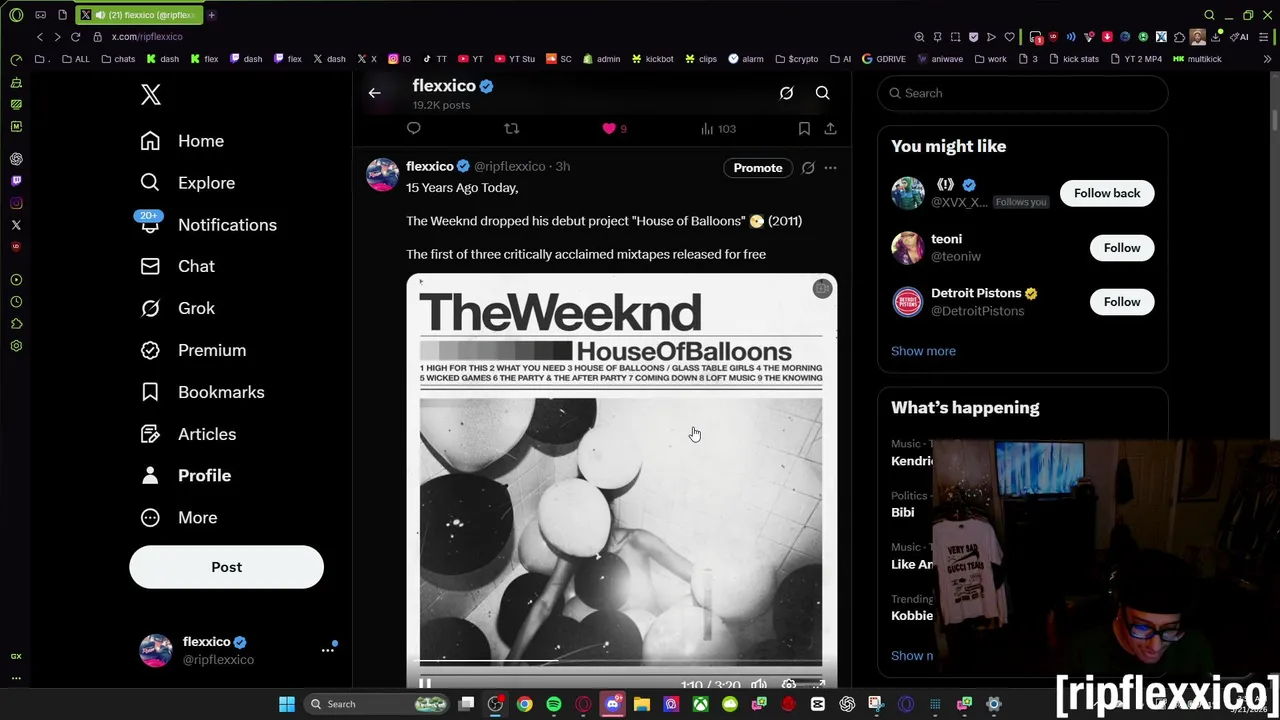This screenshot has width=1280, height=720.
Task: Pause the playing video
Action: tap(425, 685)
